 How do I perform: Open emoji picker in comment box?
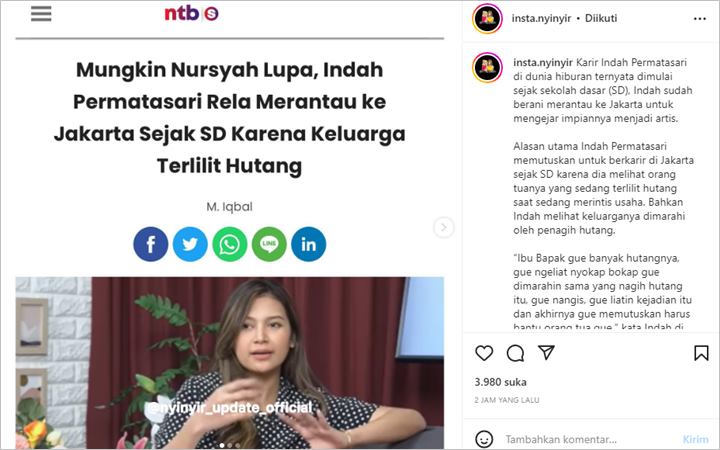[484, 439]
